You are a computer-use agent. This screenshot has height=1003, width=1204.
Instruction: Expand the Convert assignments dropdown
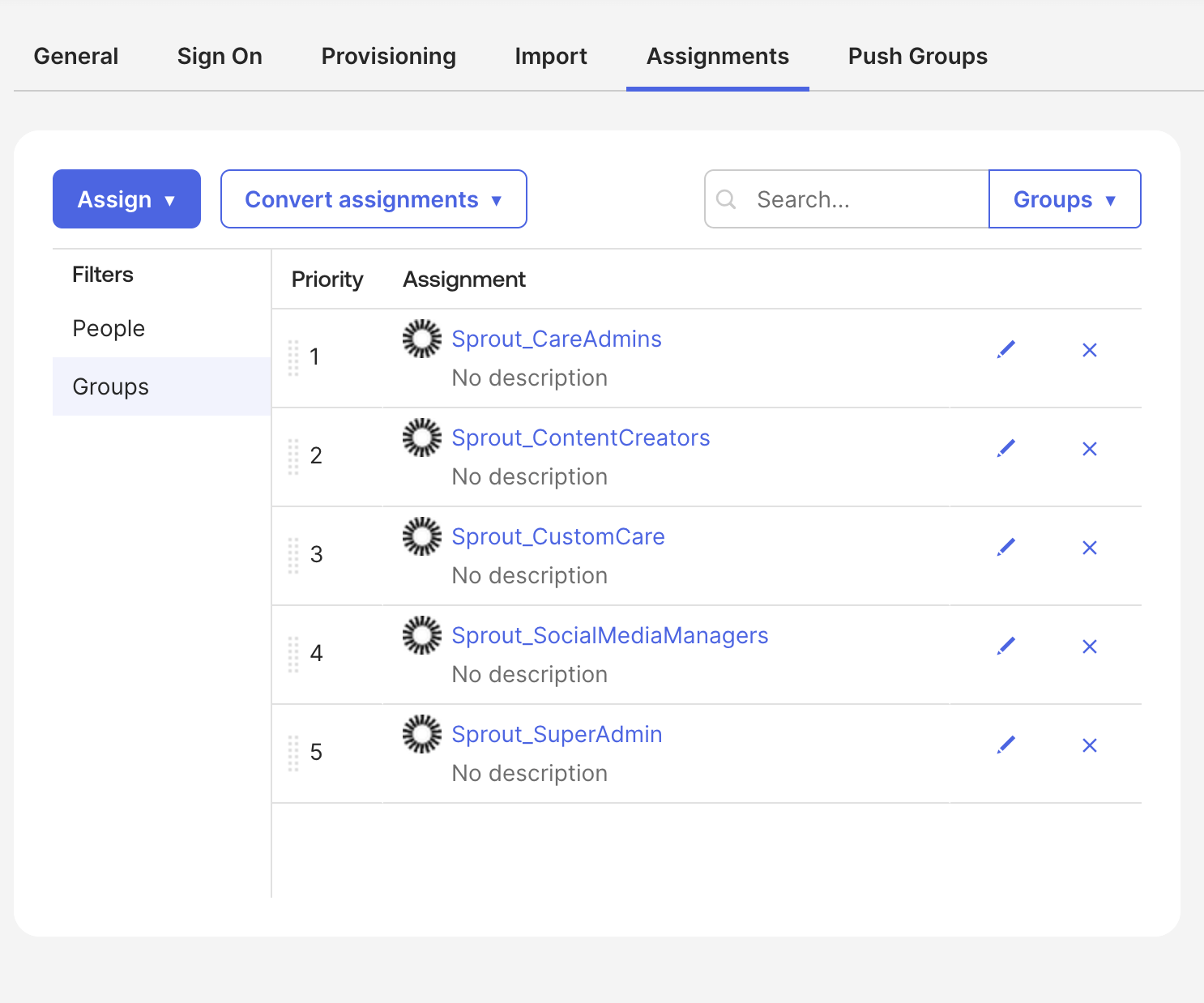[374, 199]
